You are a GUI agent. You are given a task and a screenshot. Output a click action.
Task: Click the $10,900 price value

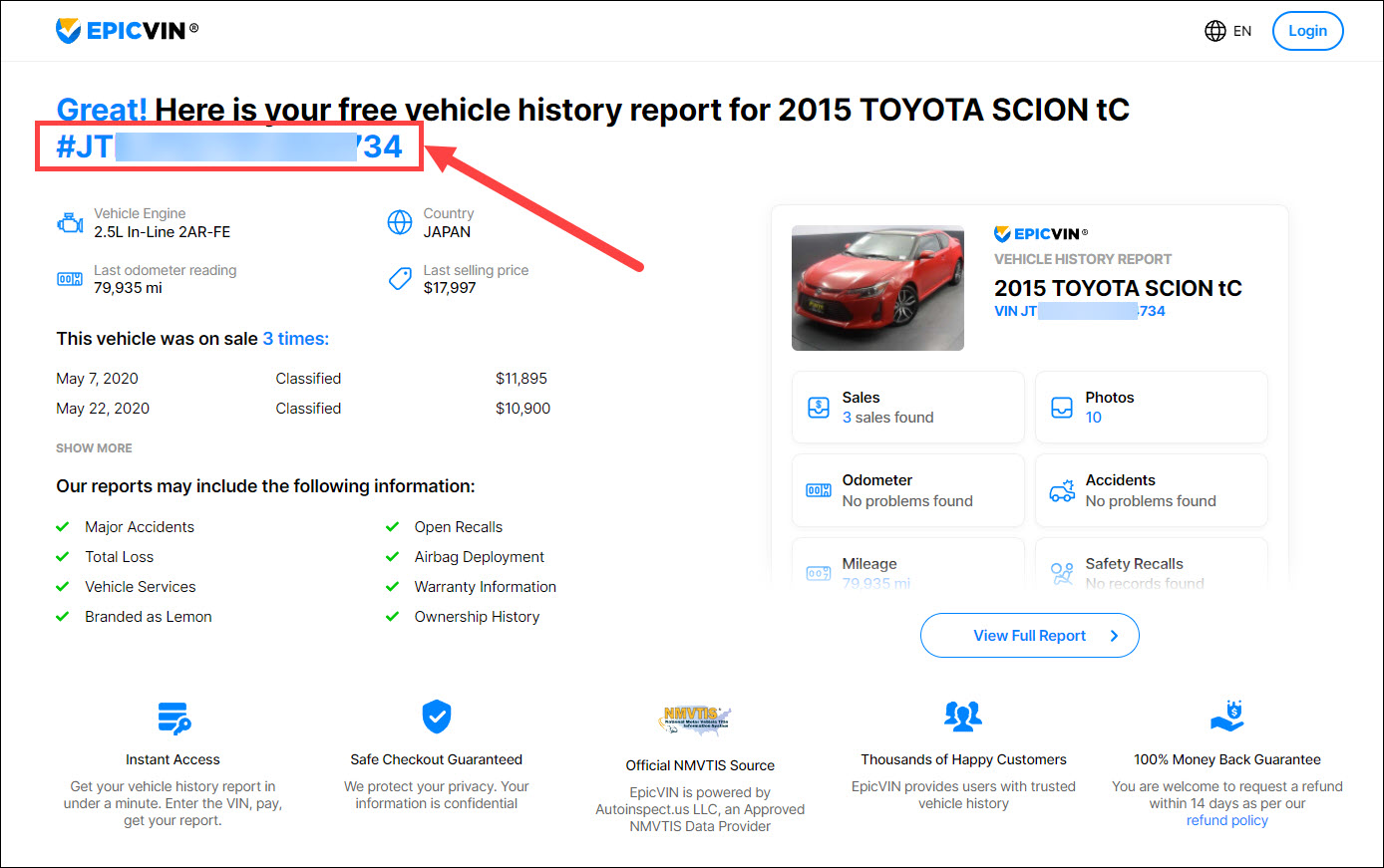pos(522,409)
